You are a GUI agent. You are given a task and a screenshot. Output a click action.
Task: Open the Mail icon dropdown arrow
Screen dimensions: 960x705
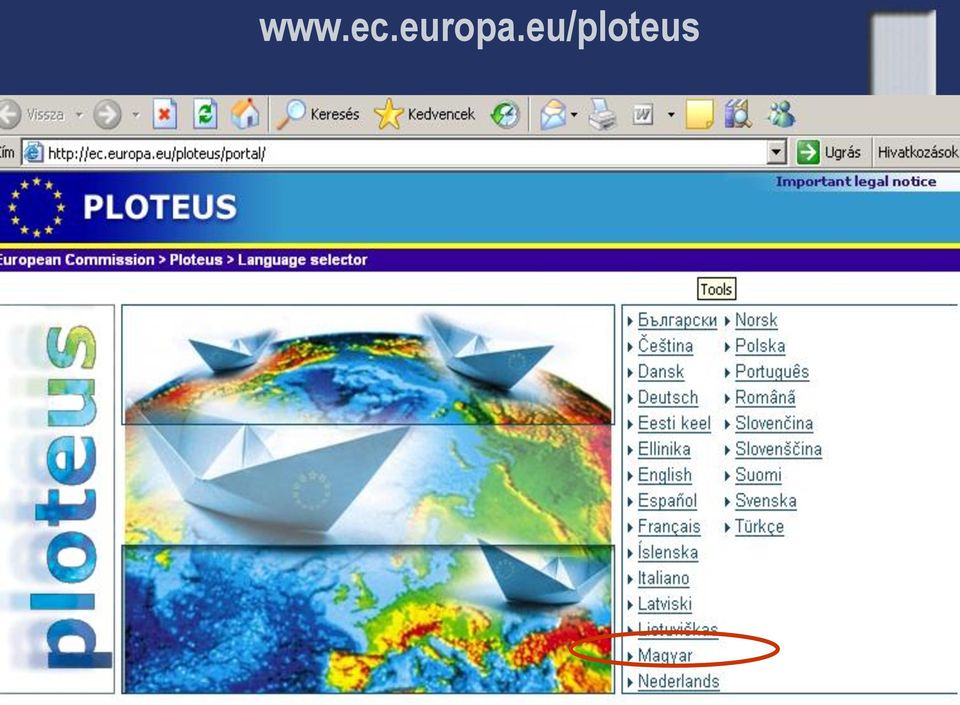(x=574, y=114)
